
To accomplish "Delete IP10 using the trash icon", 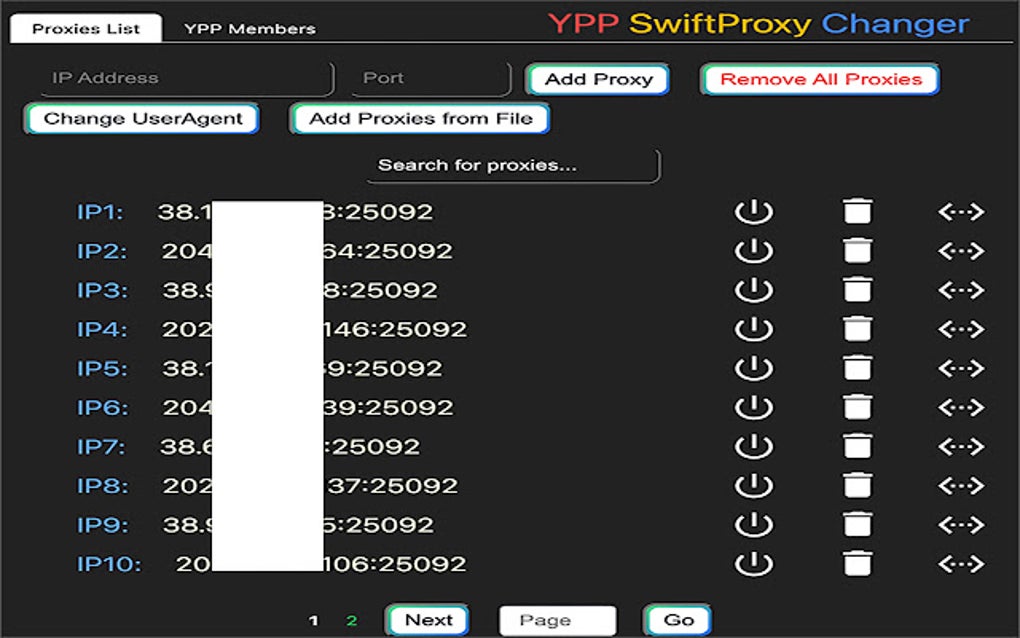I will click(x=858, y=562).
